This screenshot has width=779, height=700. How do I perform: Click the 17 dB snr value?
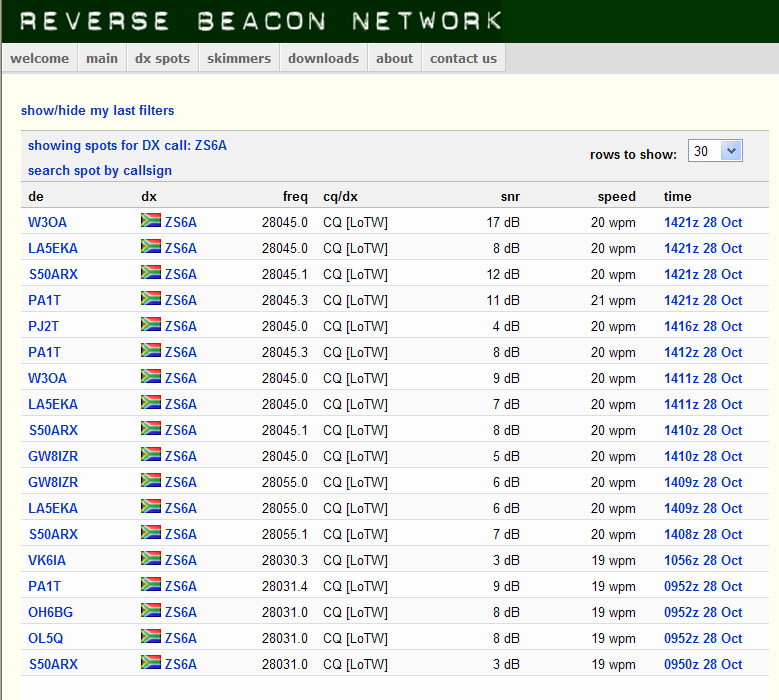point(503,222)
